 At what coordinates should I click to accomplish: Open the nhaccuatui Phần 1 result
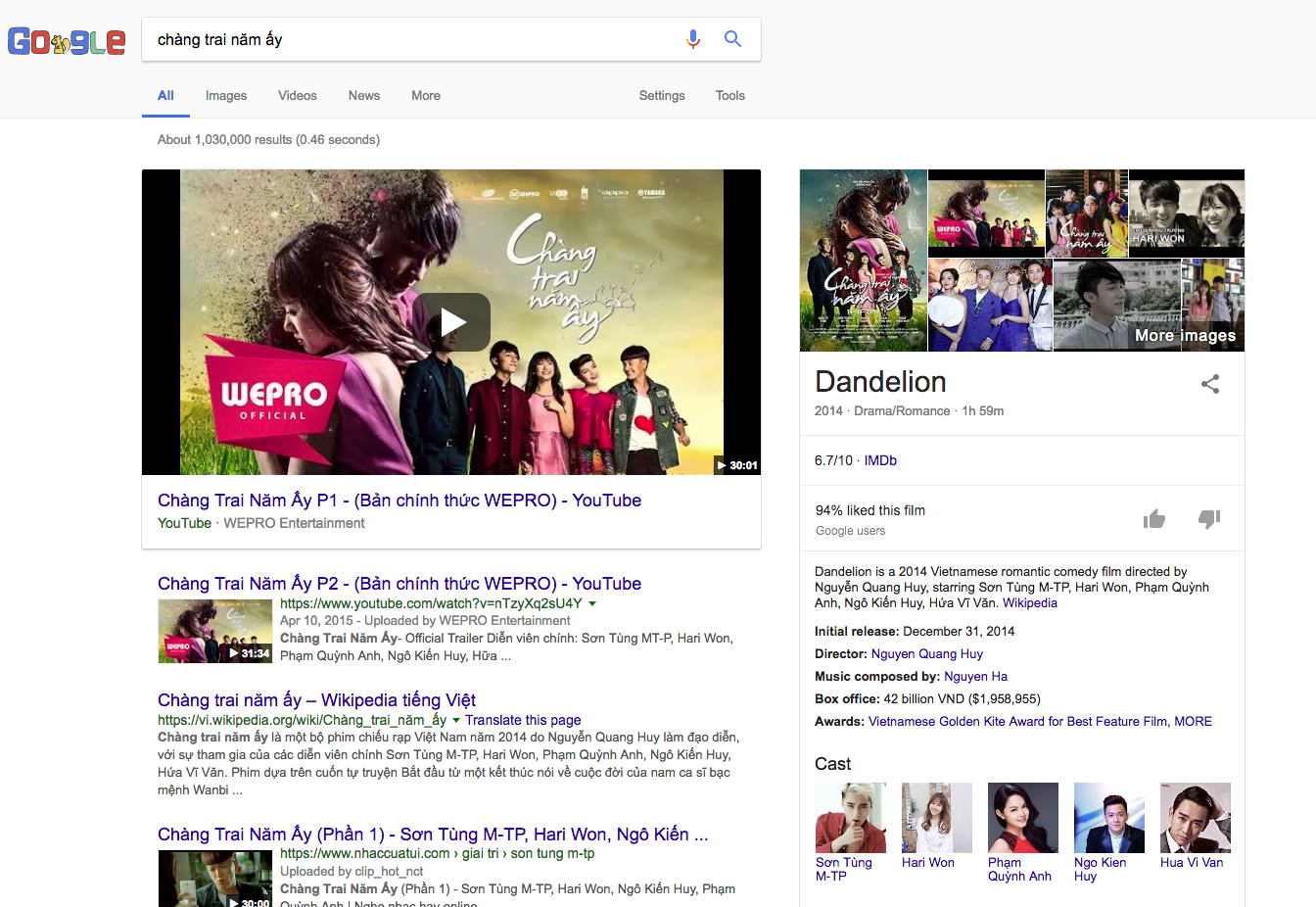coord(433,835)
